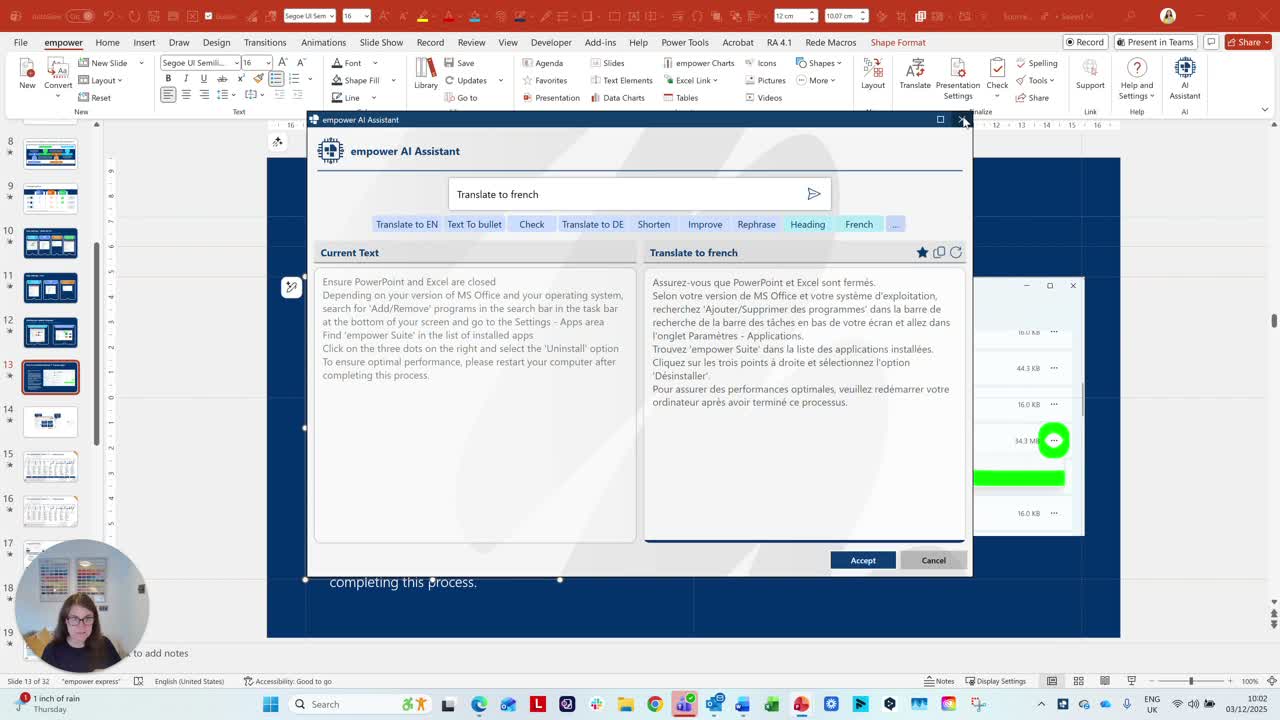Screen dimensions: 1280x720
Task: Click the Translate to DE preset
Action: (592, 224)
